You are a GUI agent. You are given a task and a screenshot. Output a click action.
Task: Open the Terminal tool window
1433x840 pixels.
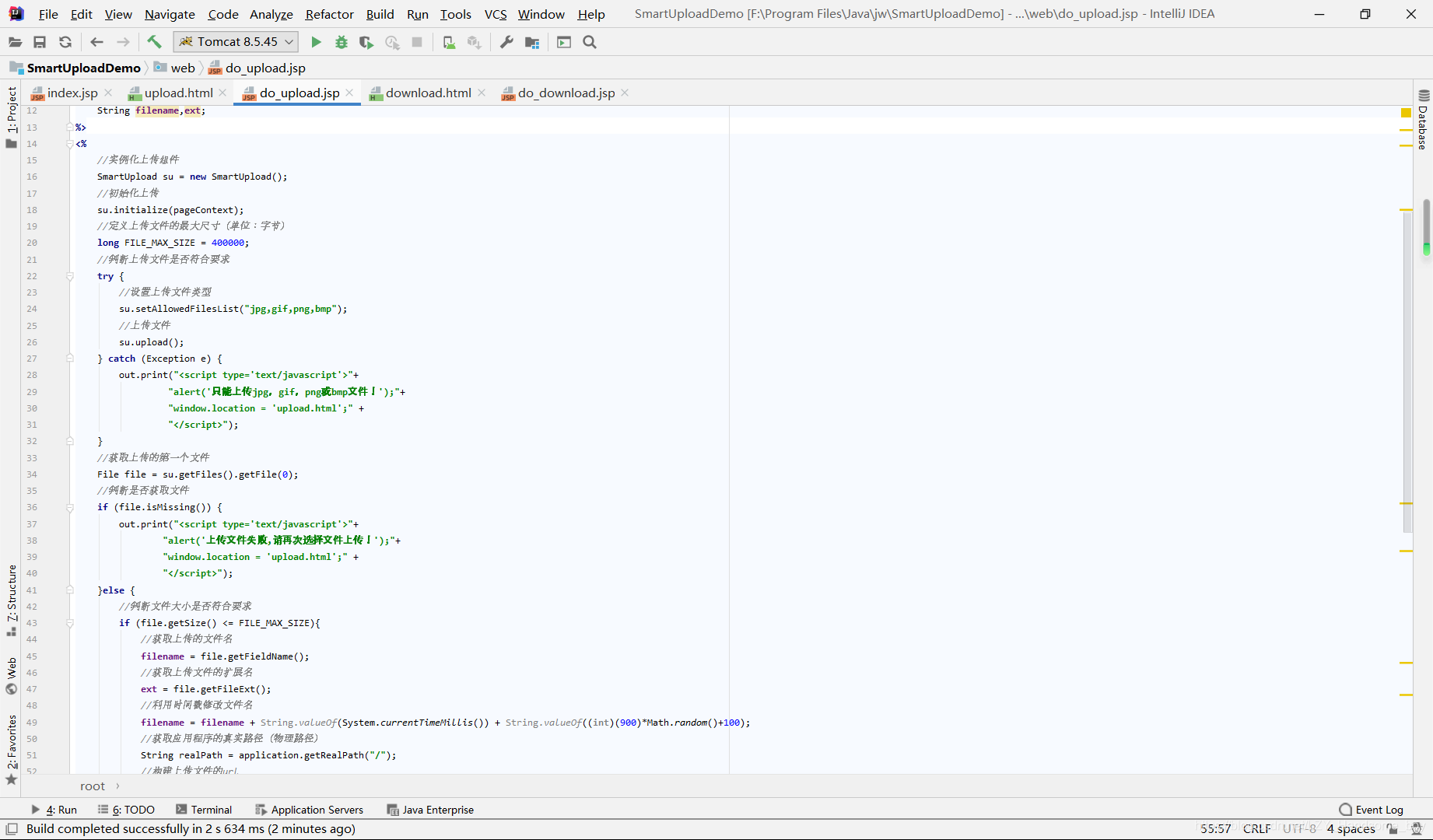[x=204, y=810]
